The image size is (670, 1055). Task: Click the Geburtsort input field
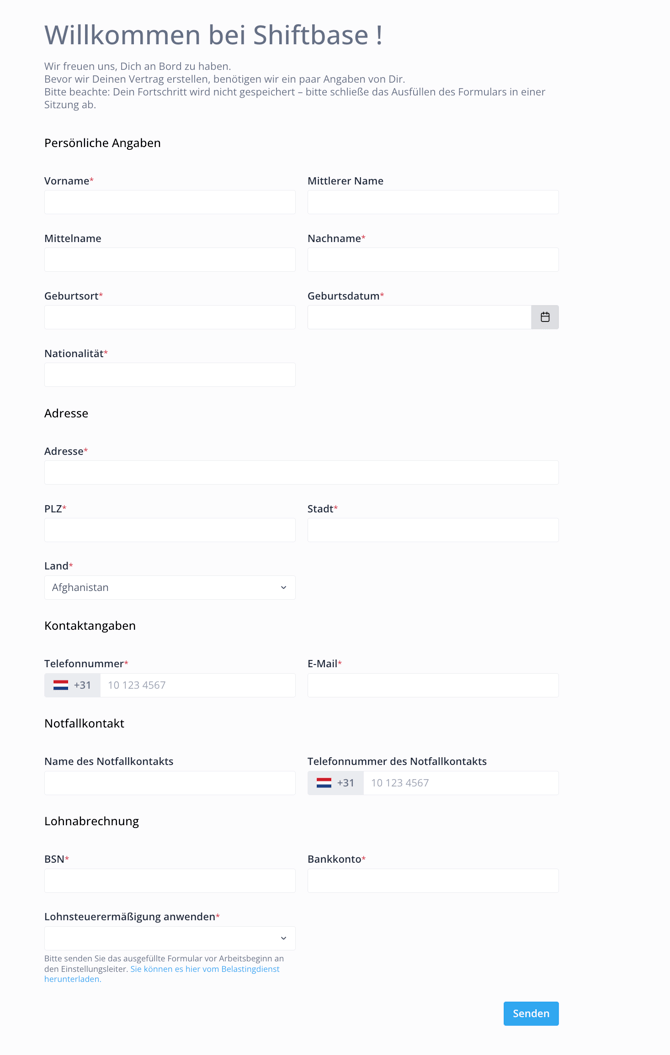(x=170, y=317)
